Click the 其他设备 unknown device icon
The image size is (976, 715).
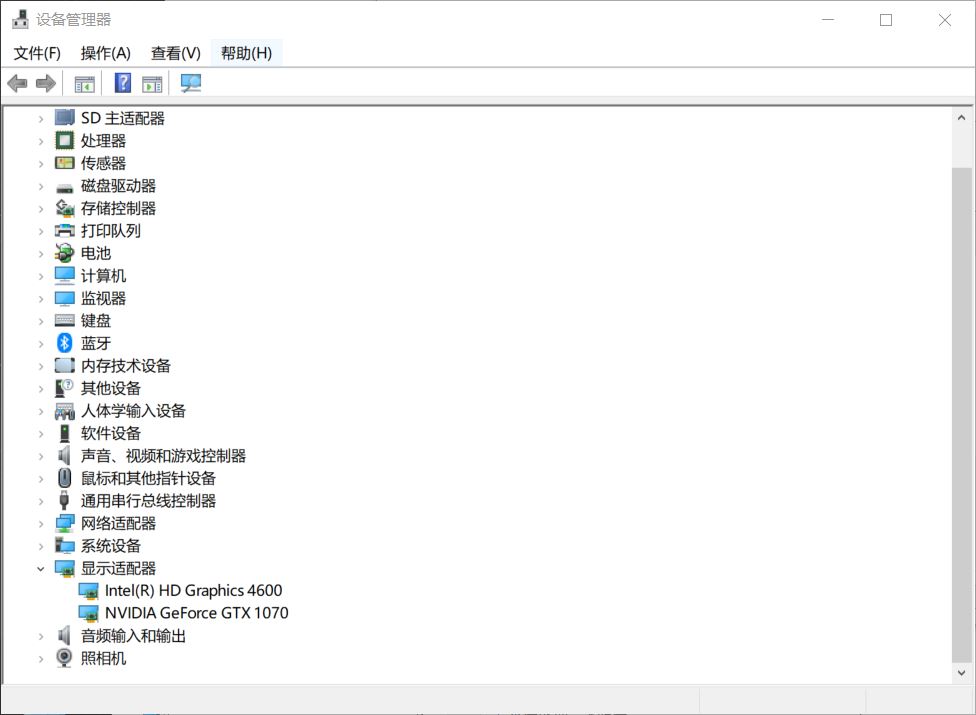[x=65, y=388]
